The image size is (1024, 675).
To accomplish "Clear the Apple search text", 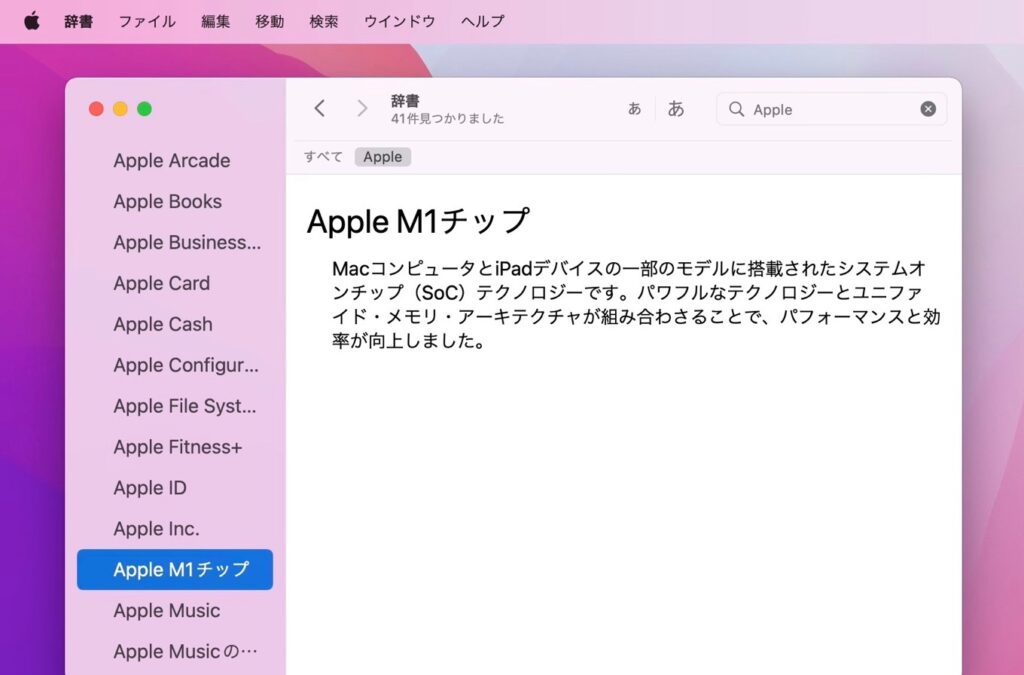I will coord(928,109).
